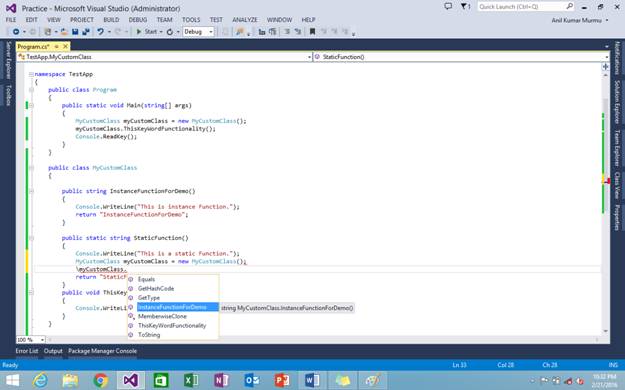Screen dimensions: 625x390
Task: Switch to the Output tab
Action: coord(53,351)
